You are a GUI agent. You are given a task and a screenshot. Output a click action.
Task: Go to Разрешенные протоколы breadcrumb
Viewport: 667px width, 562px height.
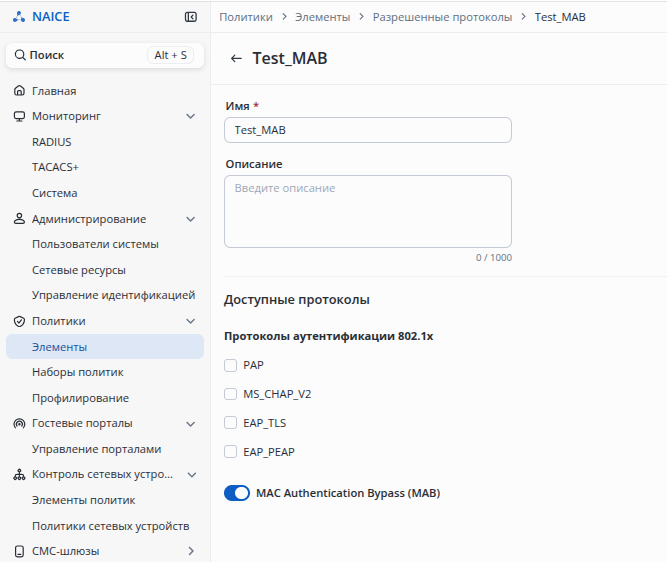click(x=442, y=17)
